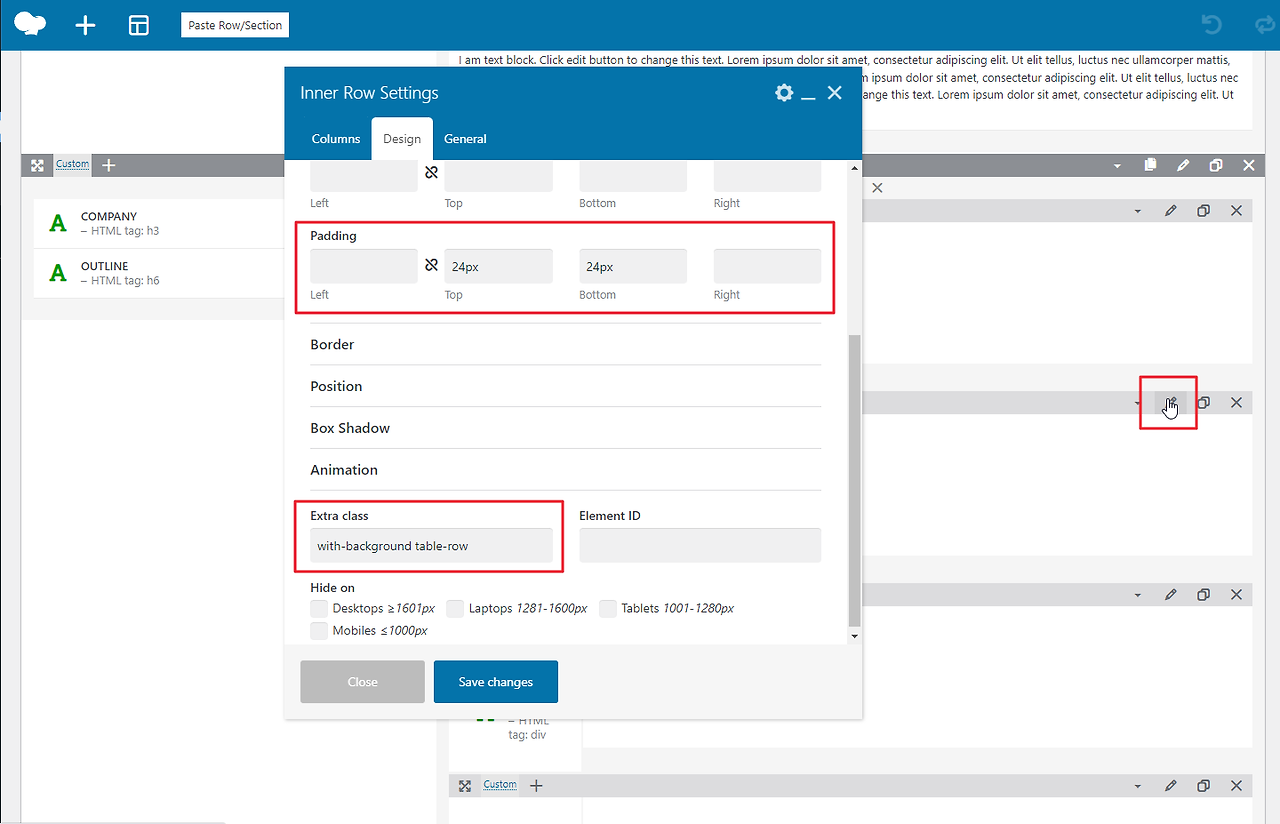Open dropdown arrow in dark row control bar
Viewport: 1280px width, 824px height.
(1117, 165)
